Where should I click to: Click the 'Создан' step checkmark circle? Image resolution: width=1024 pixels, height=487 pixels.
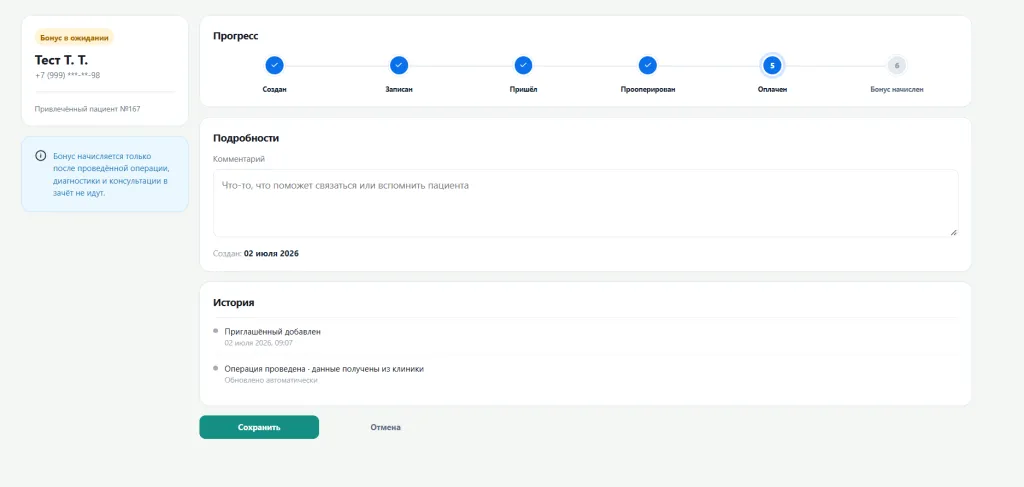(274, 65)
